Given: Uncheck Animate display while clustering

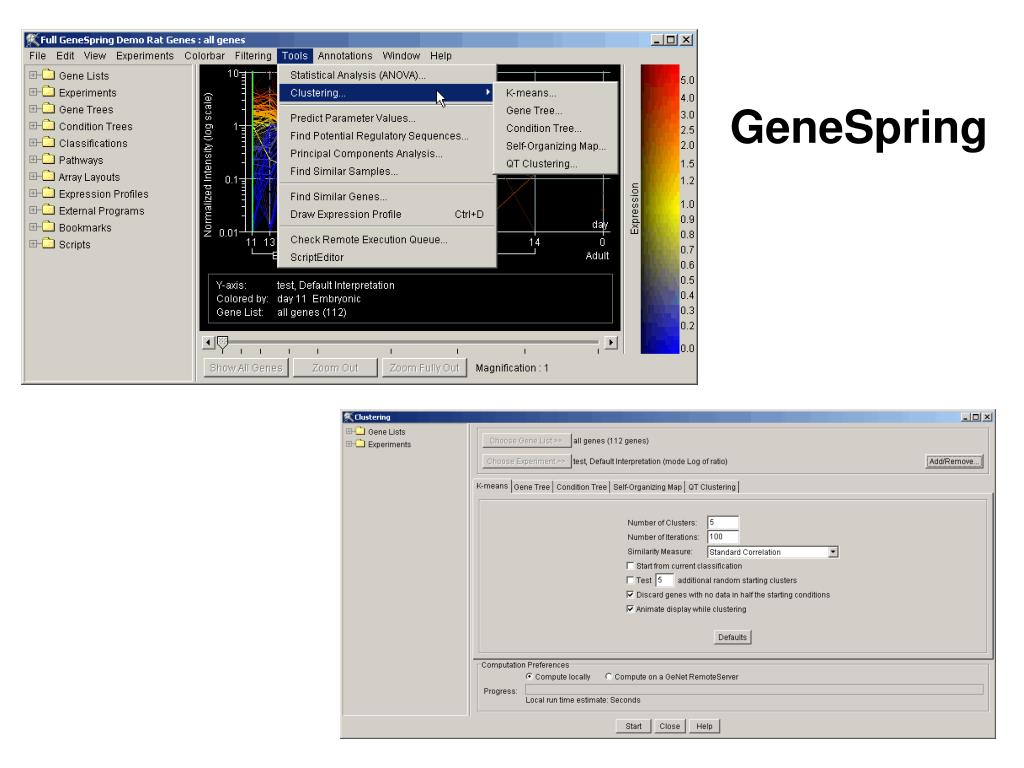Looking at the screenshot, I should (x=630, y=609).
